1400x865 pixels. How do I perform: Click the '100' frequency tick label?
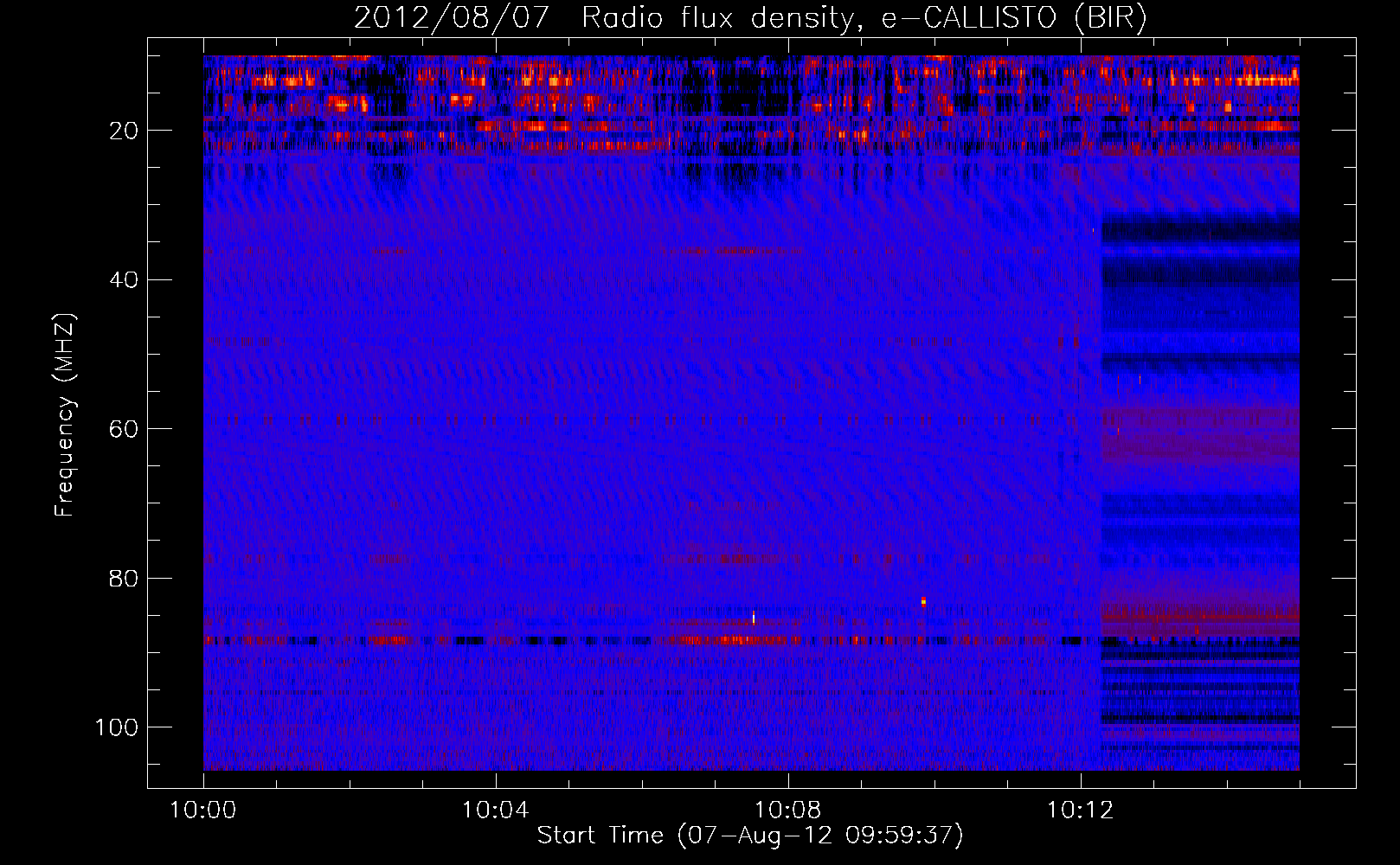coord(117,727)
